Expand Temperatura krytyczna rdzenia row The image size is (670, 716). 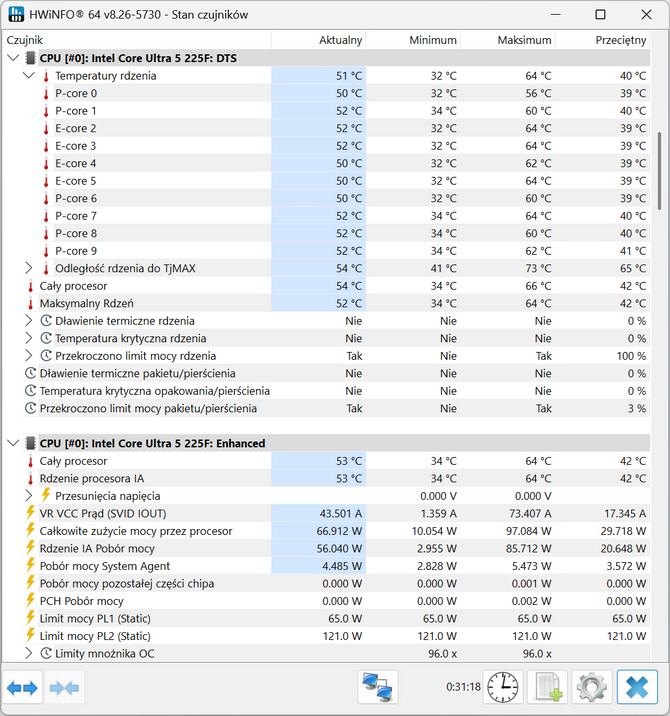point(29,338)
